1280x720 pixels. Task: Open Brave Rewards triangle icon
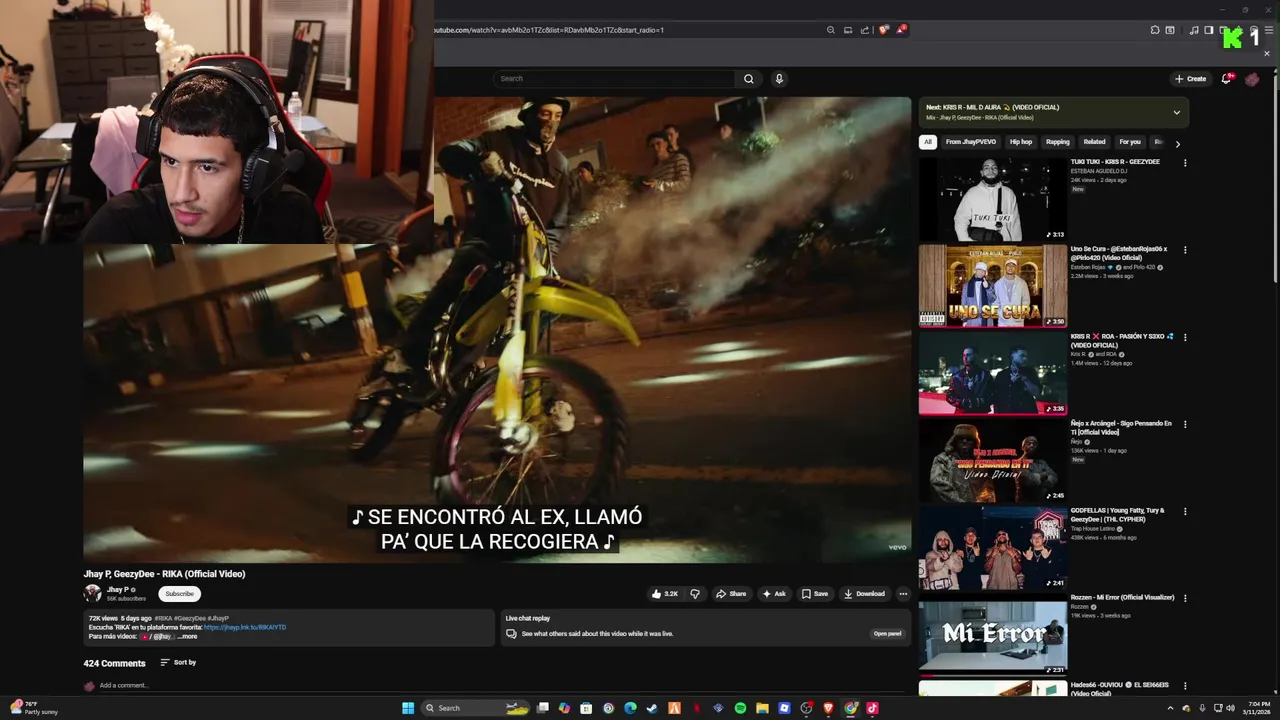(901, 30)
